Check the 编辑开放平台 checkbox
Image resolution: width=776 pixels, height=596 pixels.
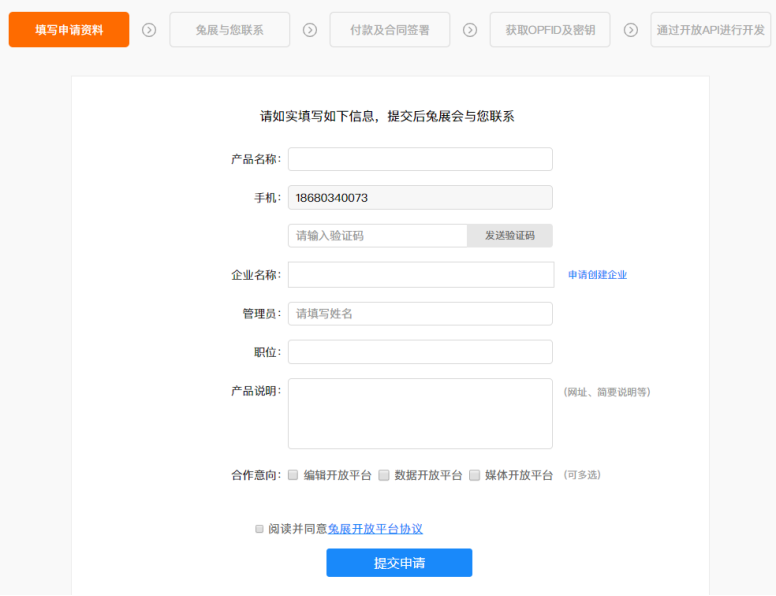pos(293,475)
